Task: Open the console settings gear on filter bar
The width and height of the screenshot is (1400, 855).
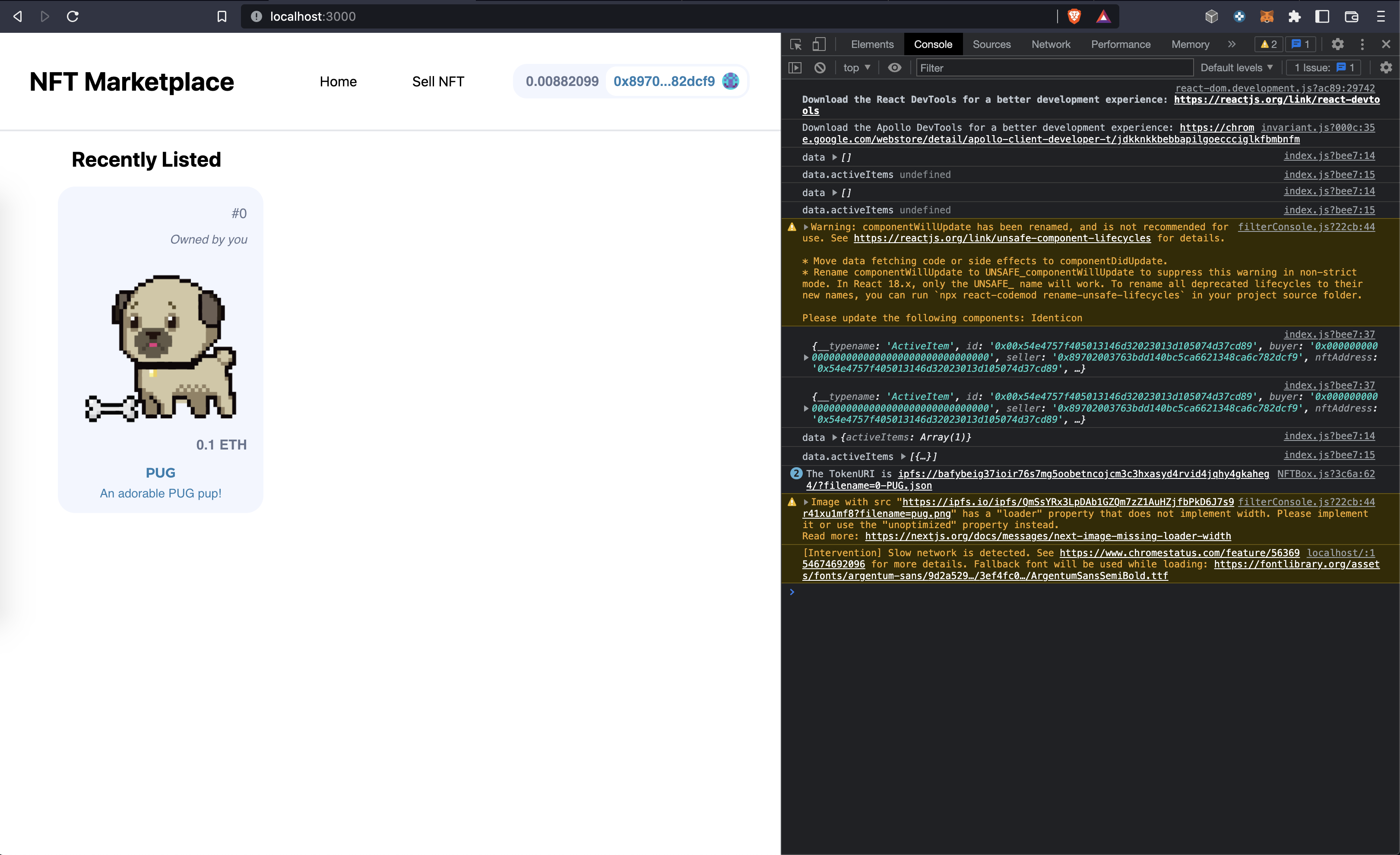Action: (1386, 68)
